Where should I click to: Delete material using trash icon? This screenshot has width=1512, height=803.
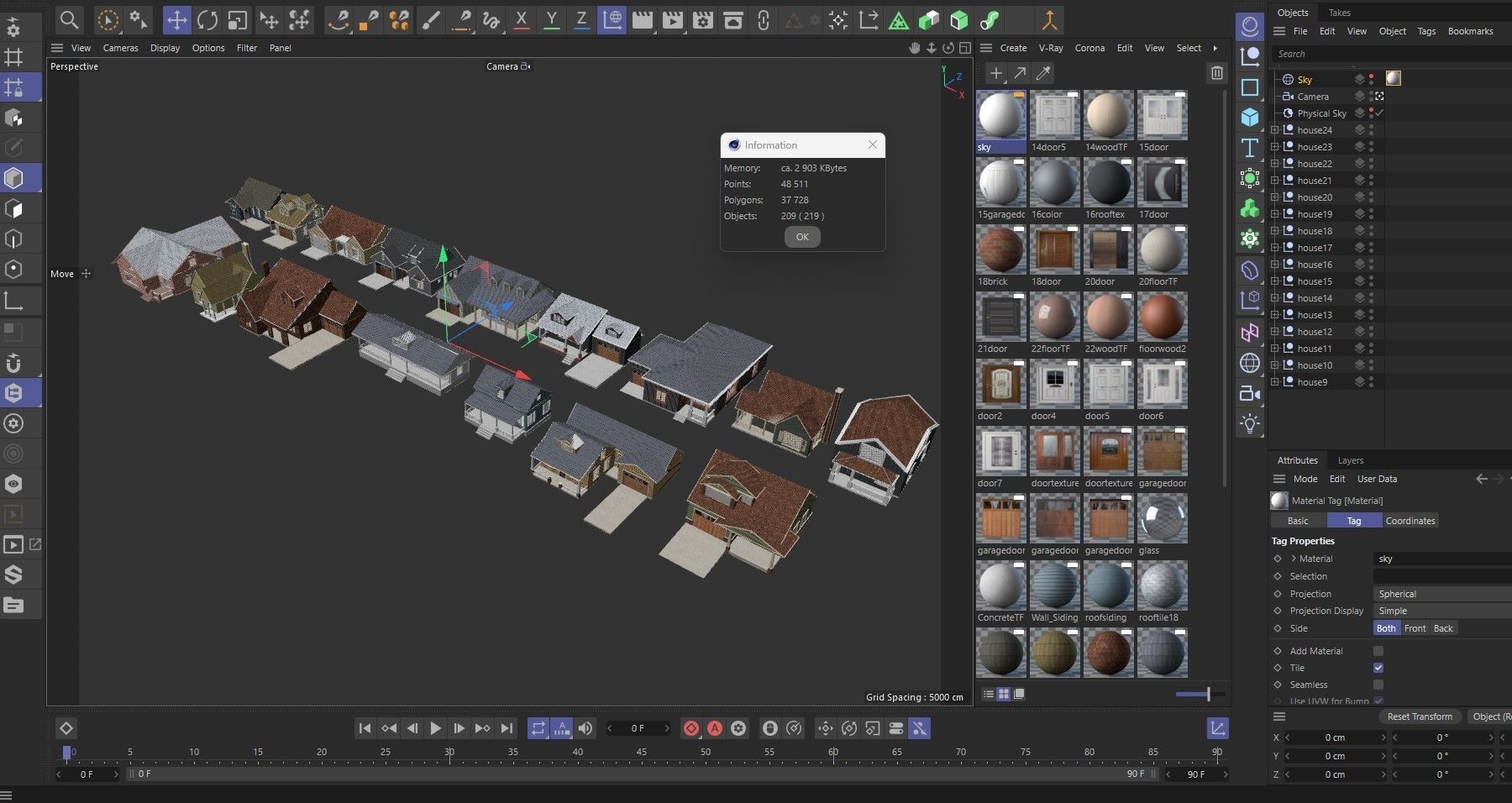pos(1216,74)
